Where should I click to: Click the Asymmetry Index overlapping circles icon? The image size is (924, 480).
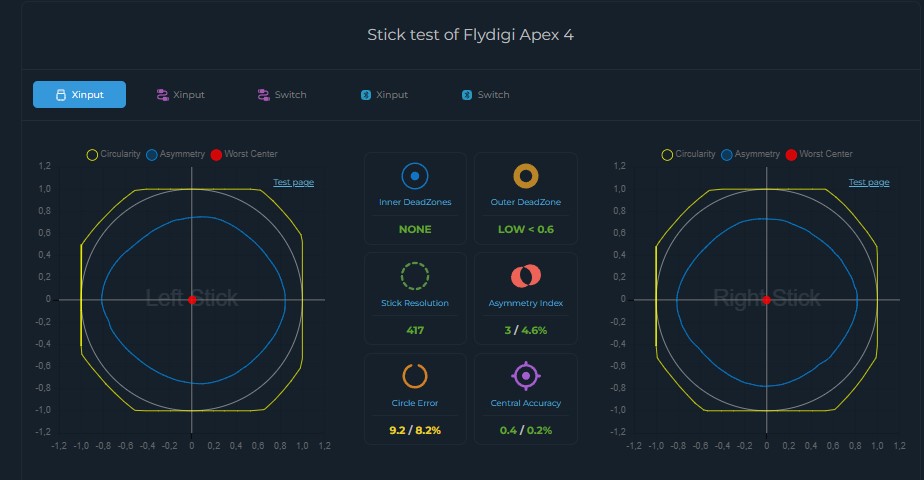[x=526, y=276]
